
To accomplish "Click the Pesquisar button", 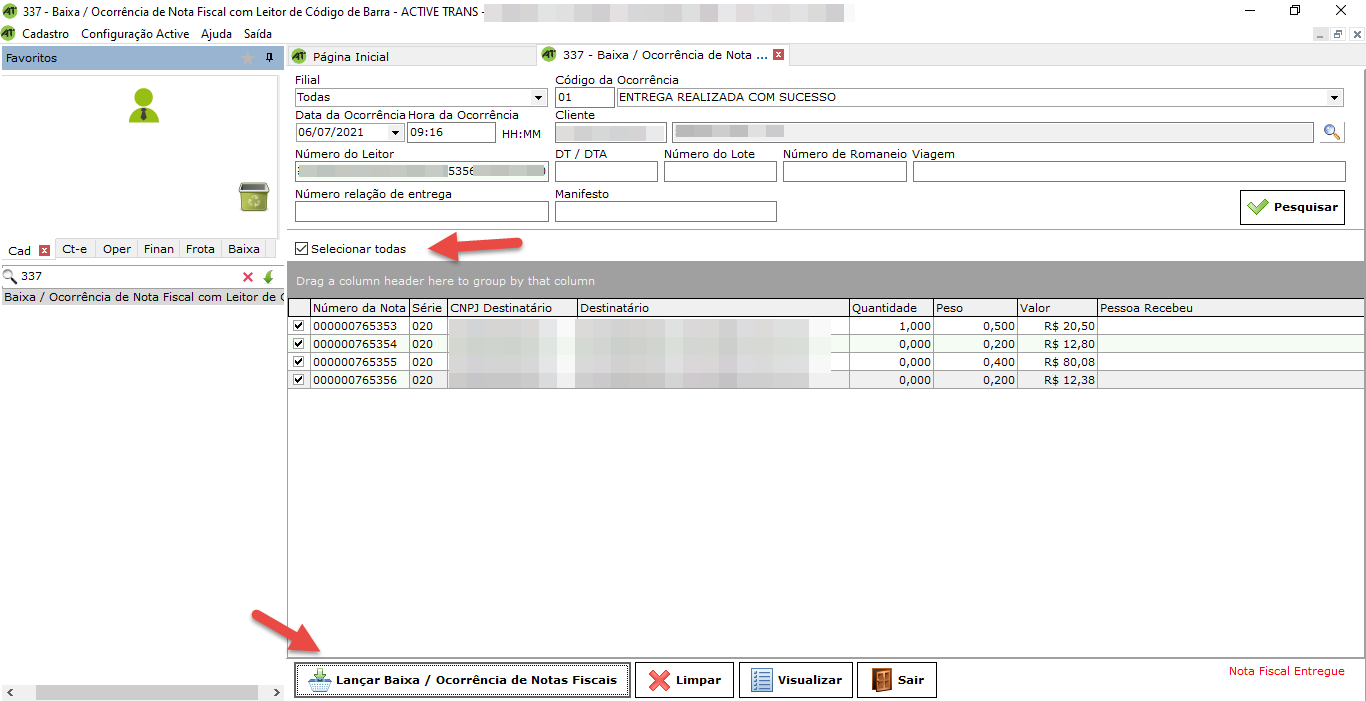I will pyautogui.click(x=1292, y=207).
